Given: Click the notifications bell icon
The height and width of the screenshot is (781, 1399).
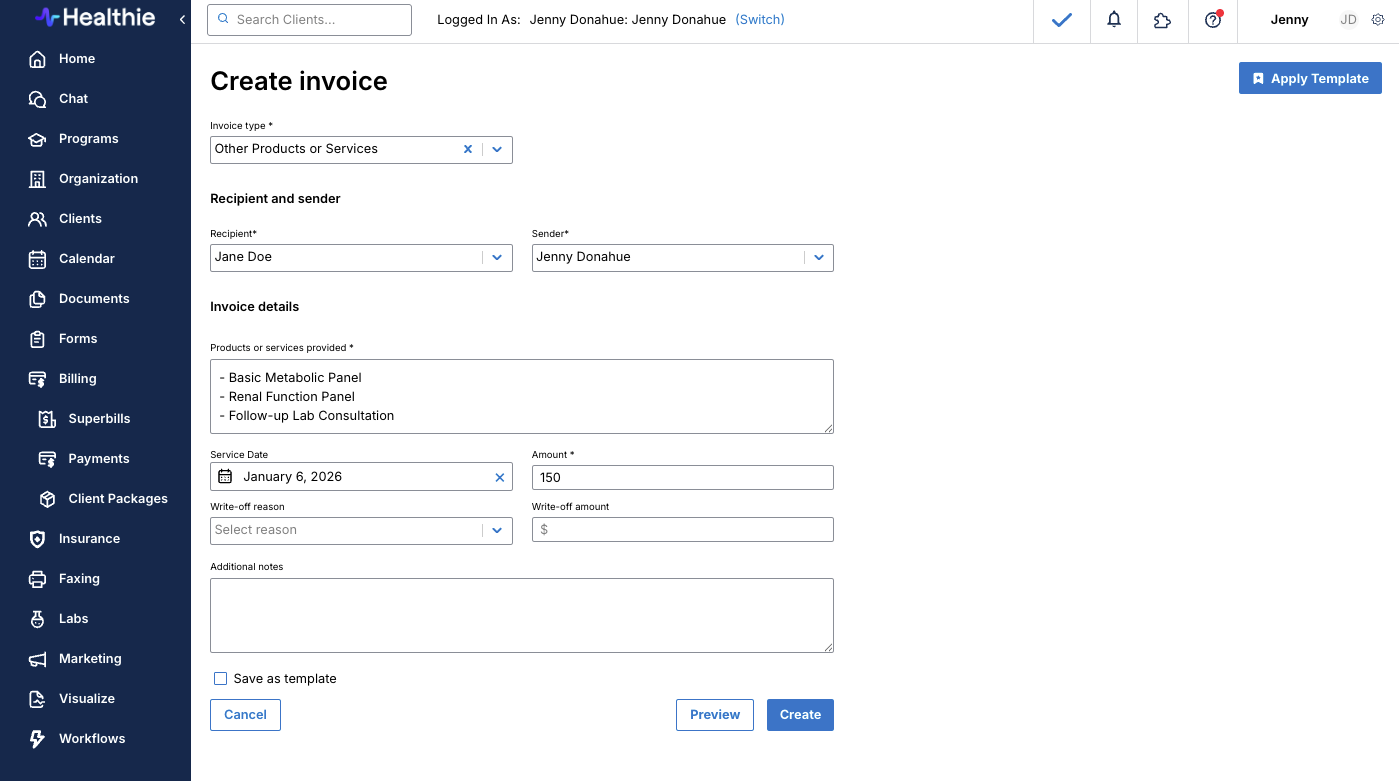Looking at the screenshot, I should (x=1113, y=20).
